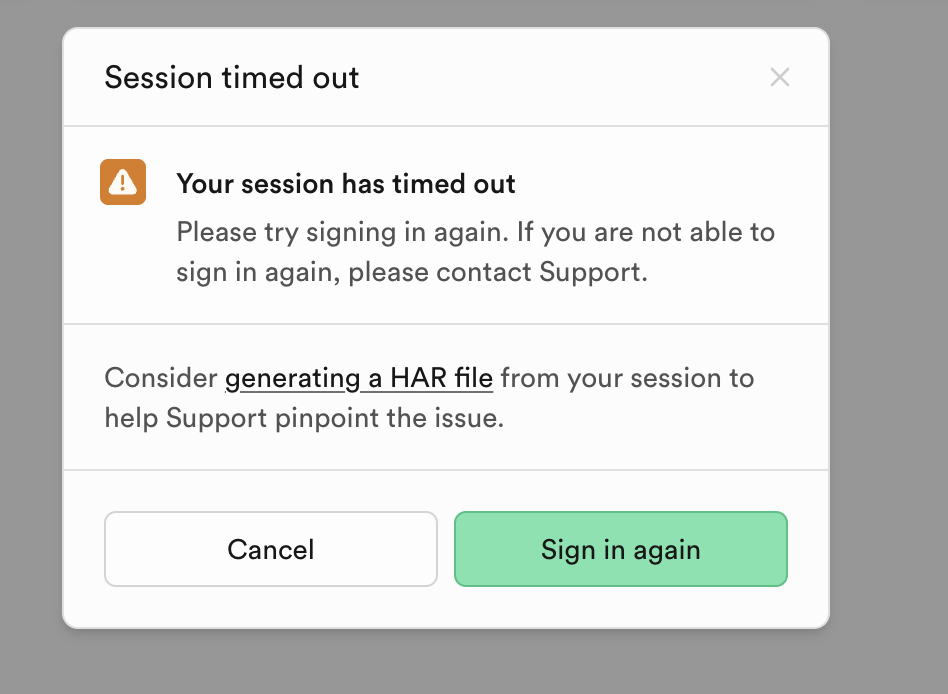Click the words sign in again, in body text
The height and width of the screenshot is (694, 948).
pos(258,273)
